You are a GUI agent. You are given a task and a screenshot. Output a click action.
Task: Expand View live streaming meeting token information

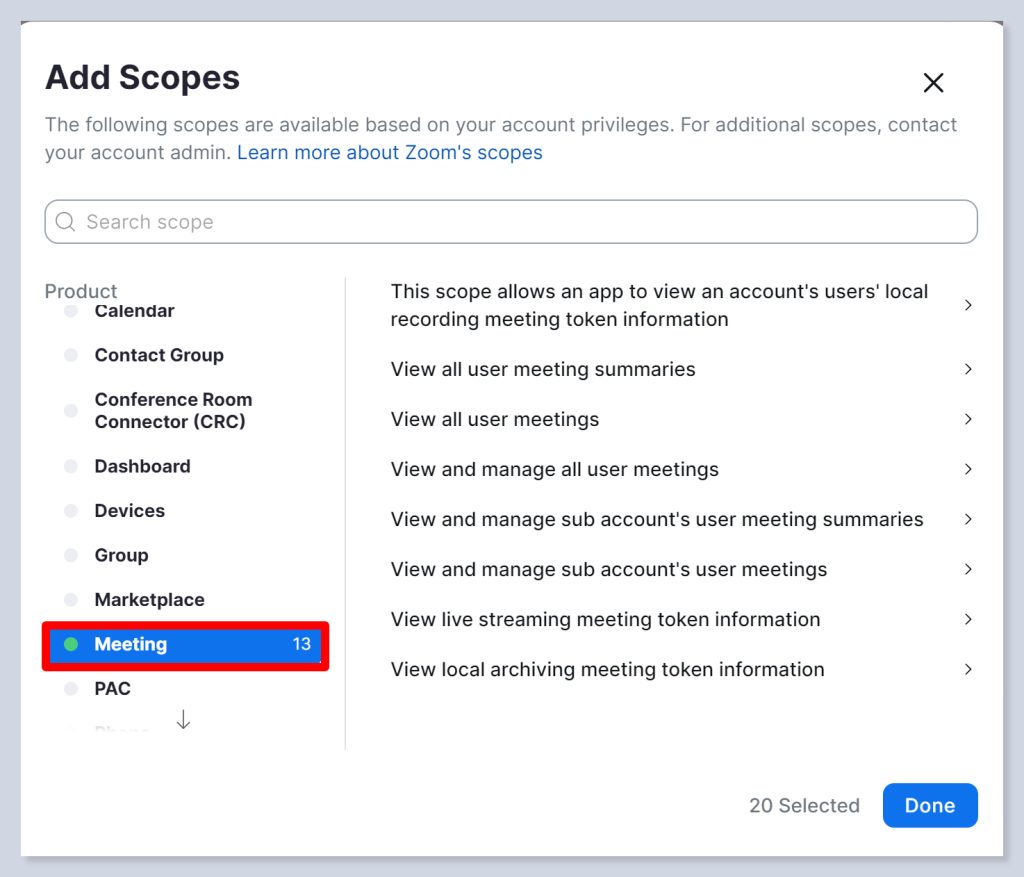(967, 619)
